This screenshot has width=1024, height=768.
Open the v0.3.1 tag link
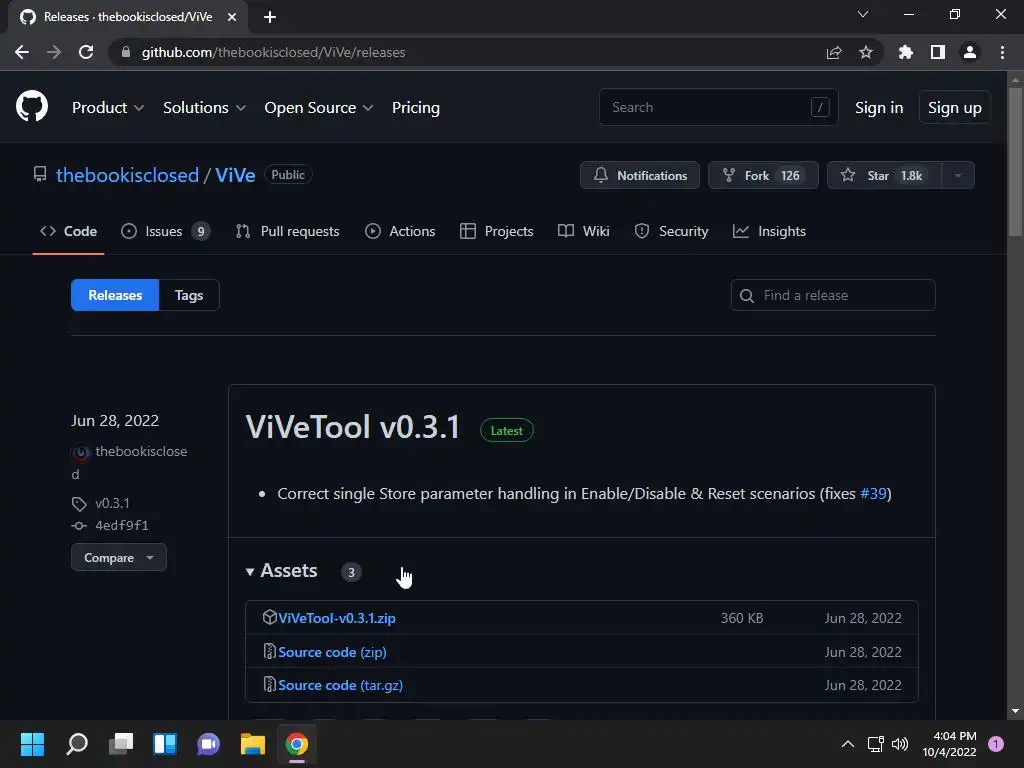point(112,504)
